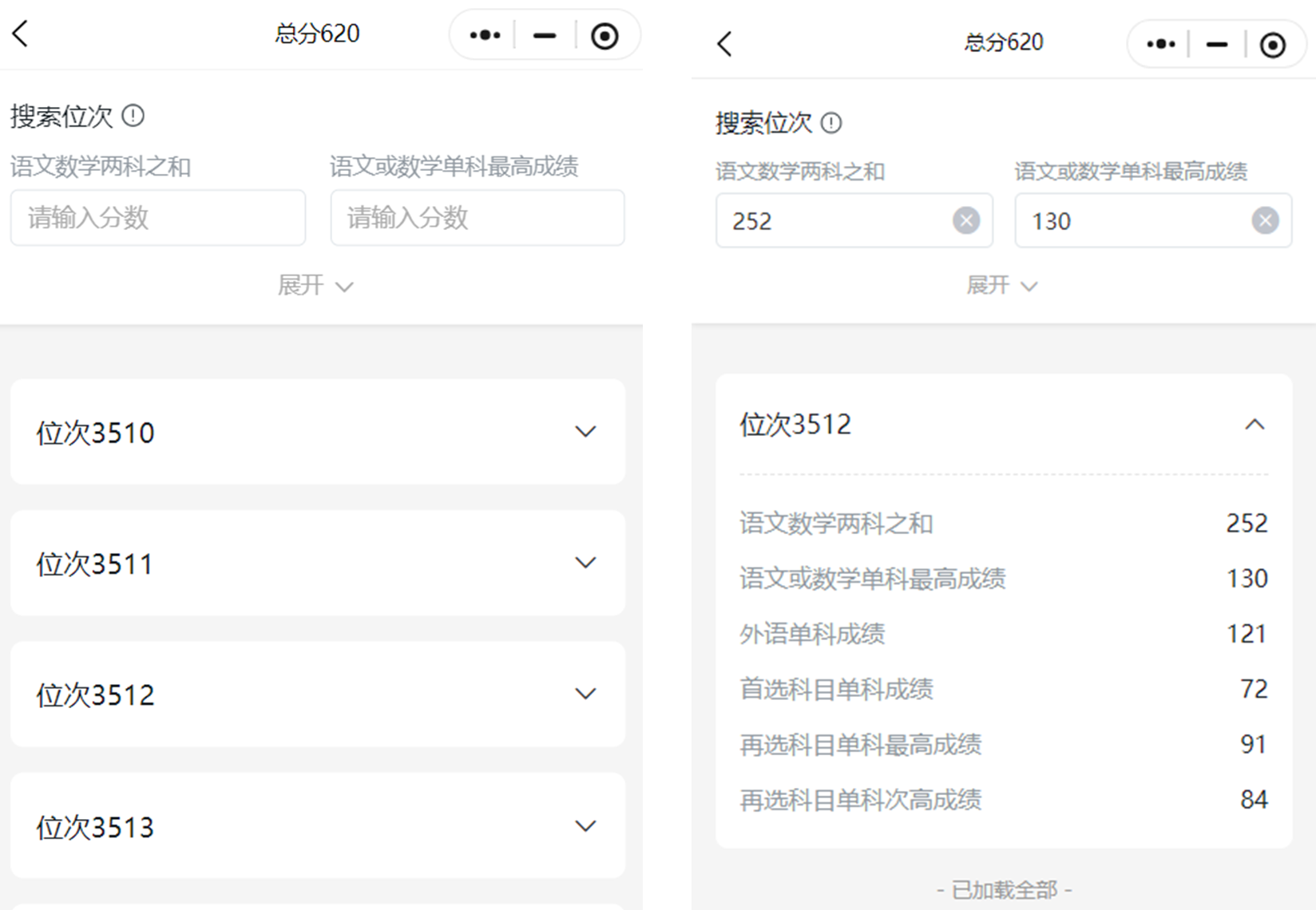Go back using left panel back arrow

(x=21, y=34)
